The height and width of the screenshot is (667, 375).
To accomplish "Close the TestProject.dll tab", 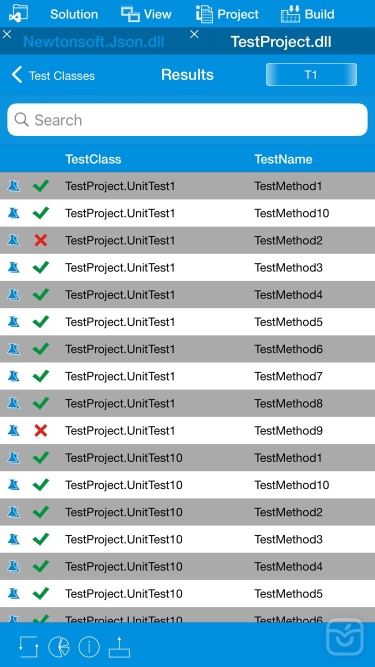I will point(194,34).
